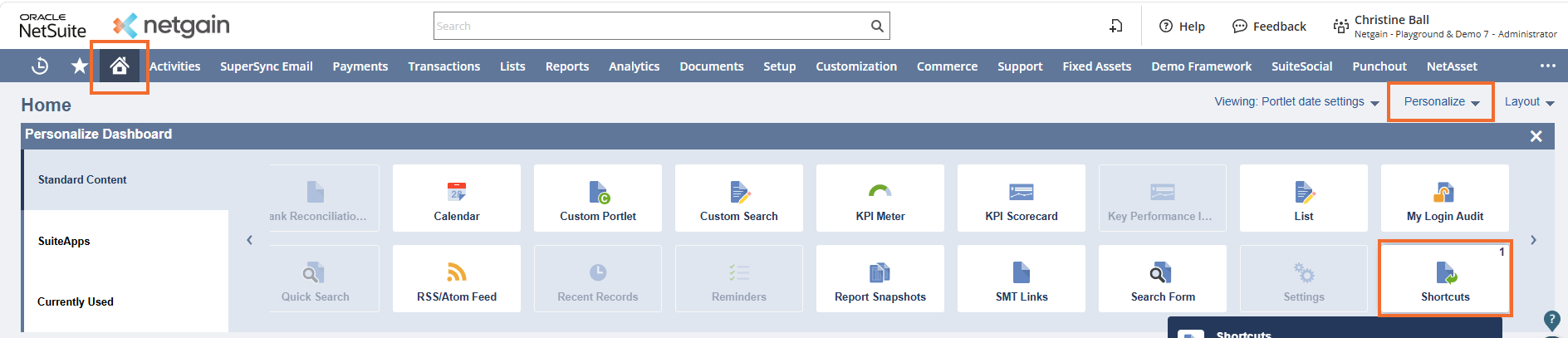This screenshot has width=1568, height=338.
Task: Click the three-dot overflow menu icon
Action: (1547, 66)
